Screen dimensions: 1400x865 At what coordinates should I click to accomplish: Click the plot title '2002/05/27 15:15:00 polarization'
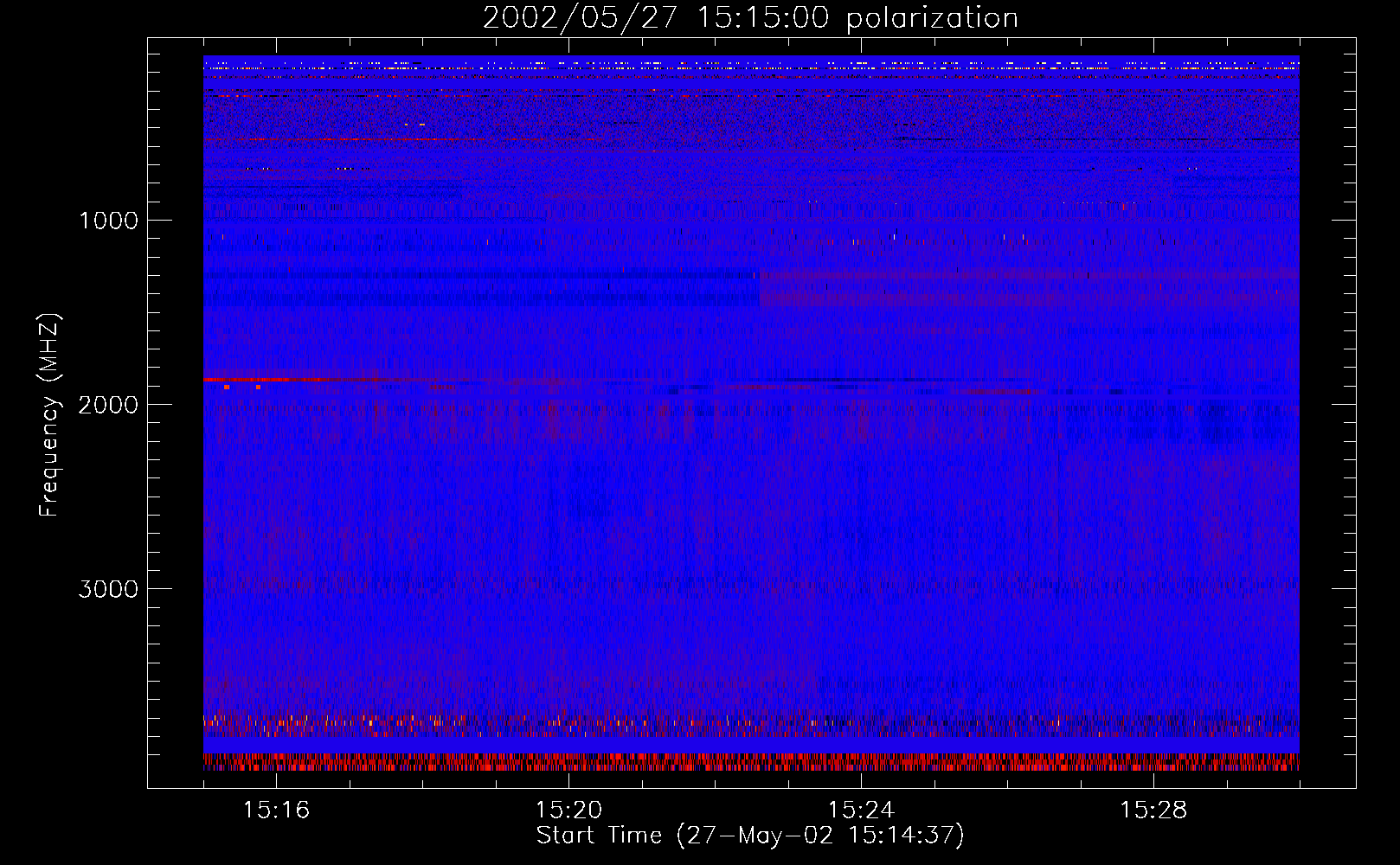(750, 18)
